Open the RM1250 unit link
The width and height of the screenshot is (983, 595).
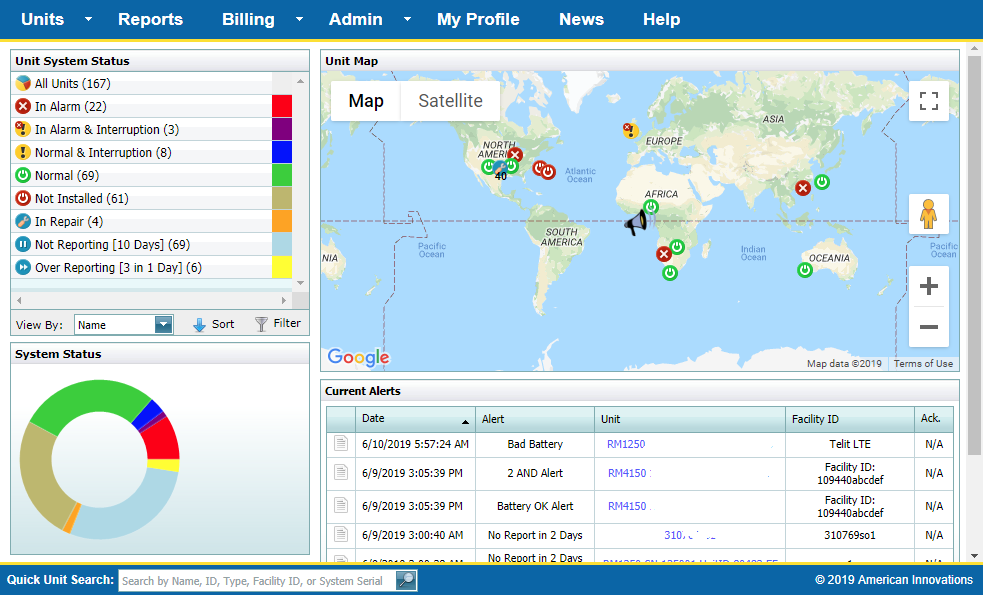(626, 444)
